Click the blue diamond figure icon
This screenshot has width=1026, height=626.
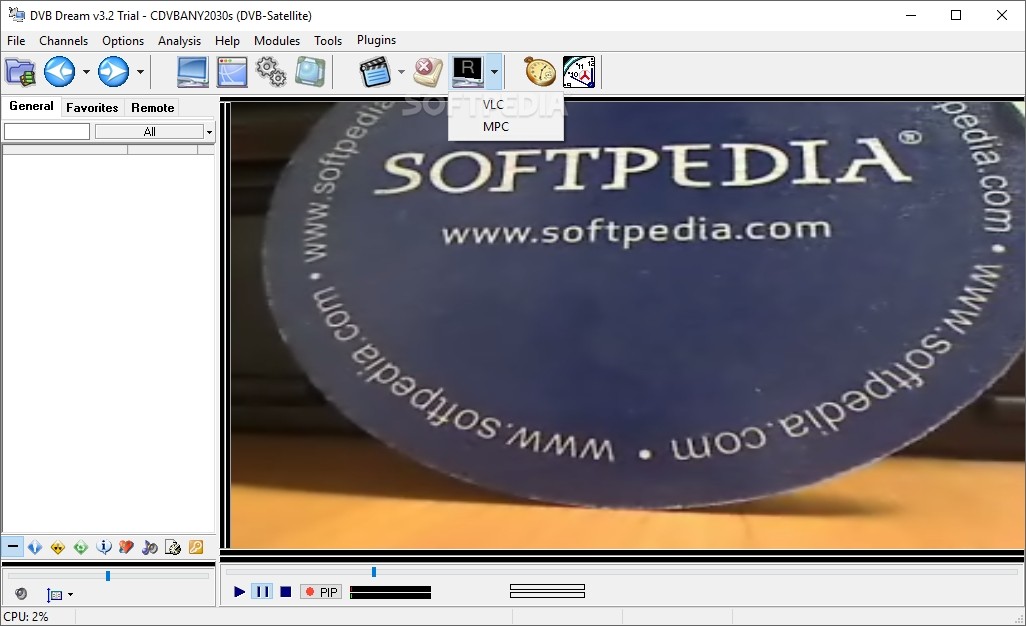tap(35, 547)
